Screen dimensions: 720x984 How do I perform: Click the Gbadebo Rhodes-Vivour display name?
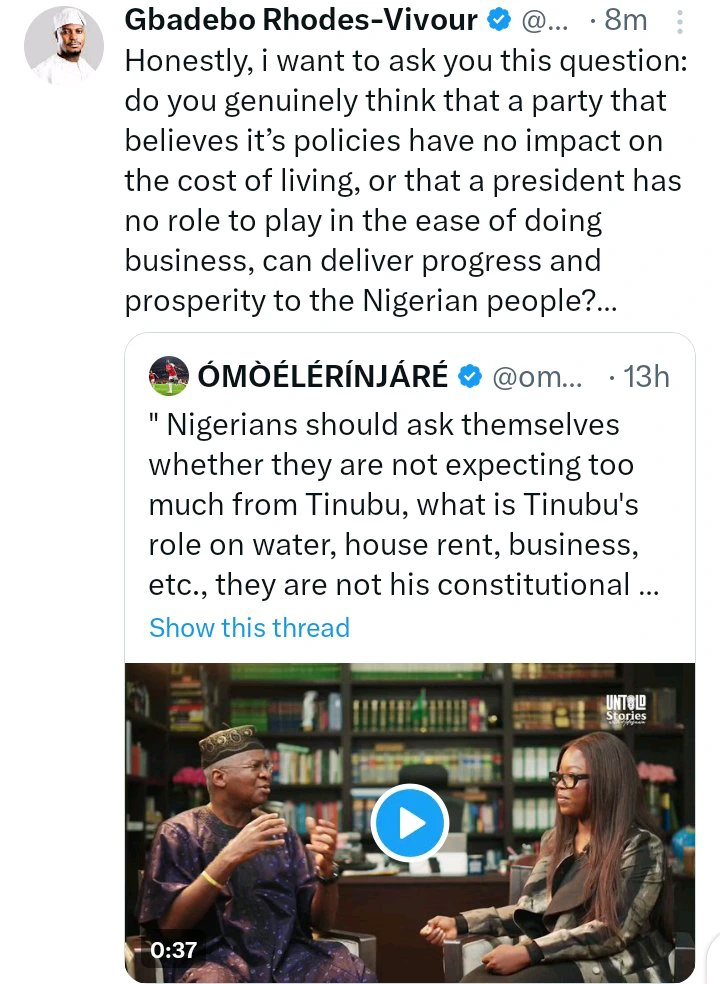point(301,20)
